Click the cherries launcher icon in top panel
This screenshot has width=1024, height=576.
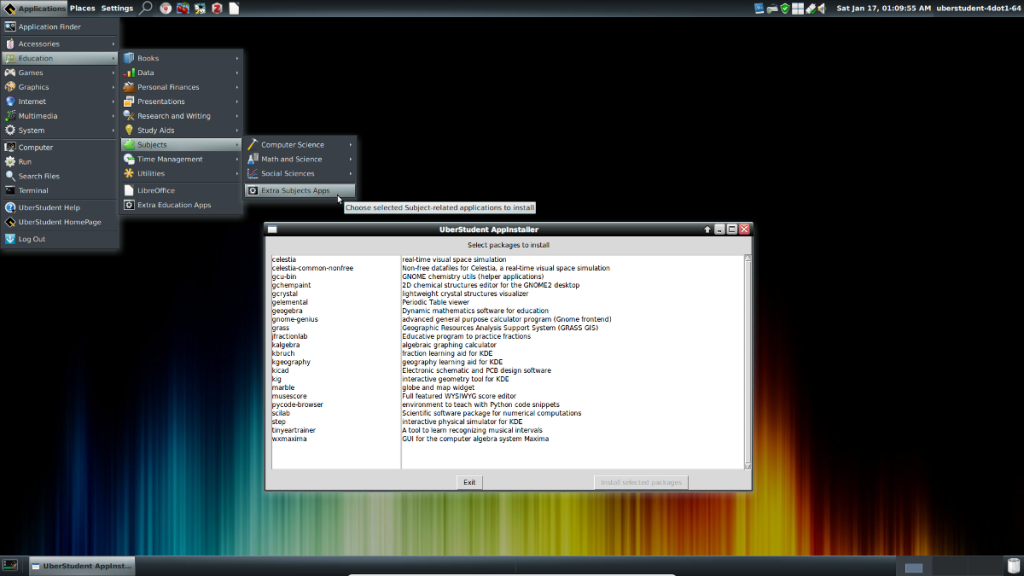(x=182, y=8)
